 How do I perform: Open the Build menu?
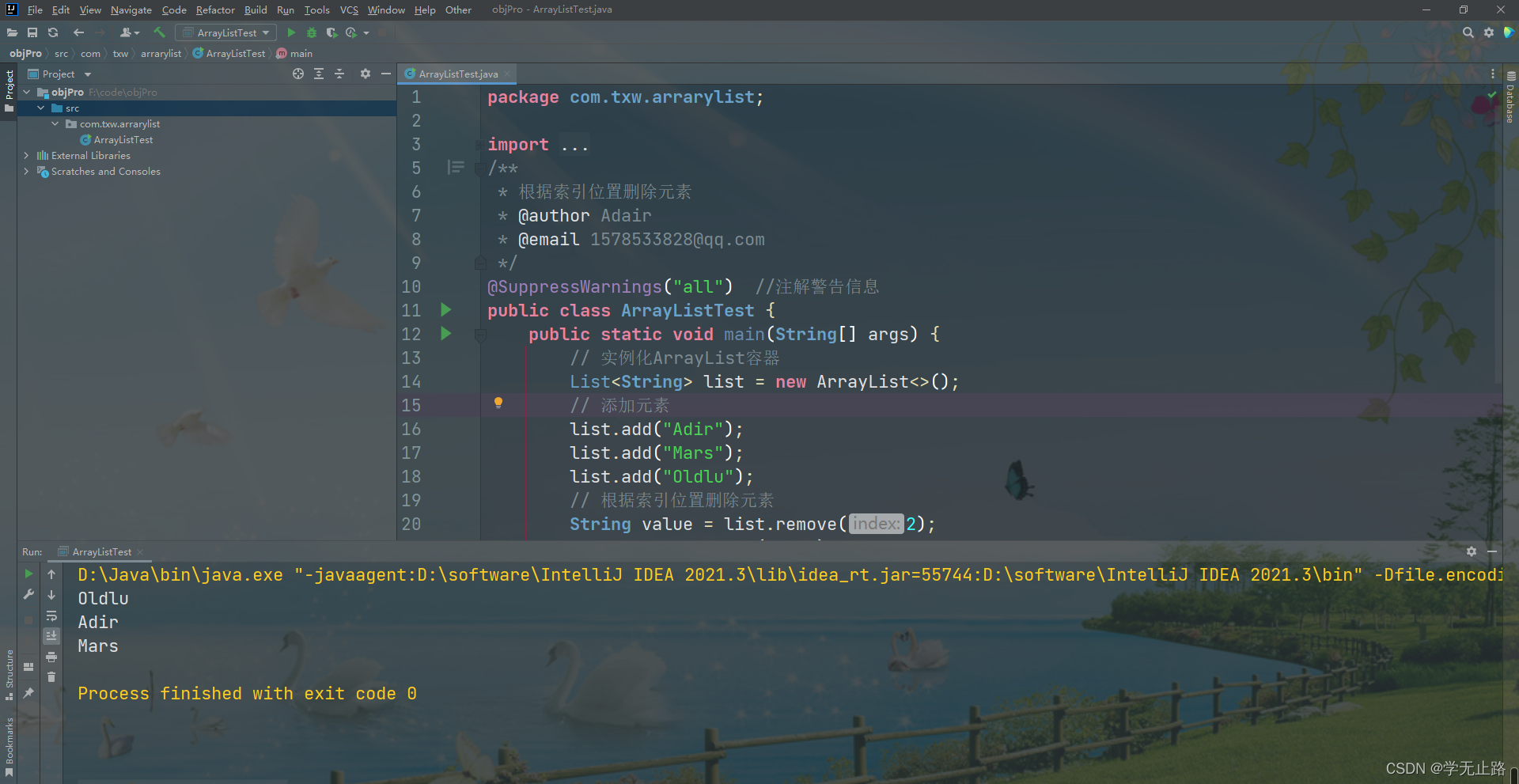(256, 9)
